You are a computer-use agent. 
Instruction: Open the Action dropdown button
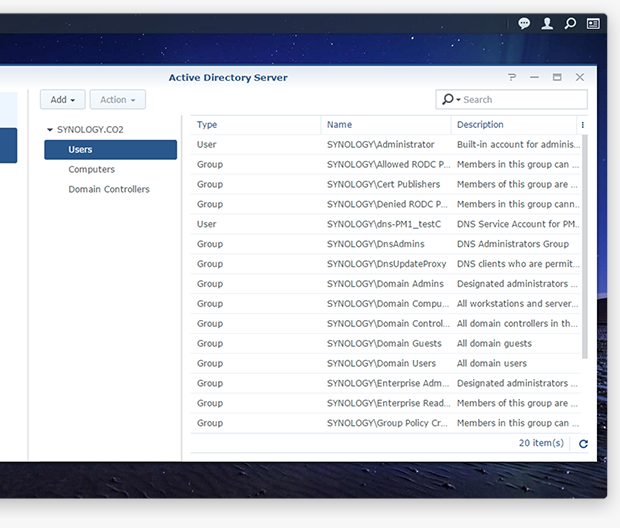117,100
